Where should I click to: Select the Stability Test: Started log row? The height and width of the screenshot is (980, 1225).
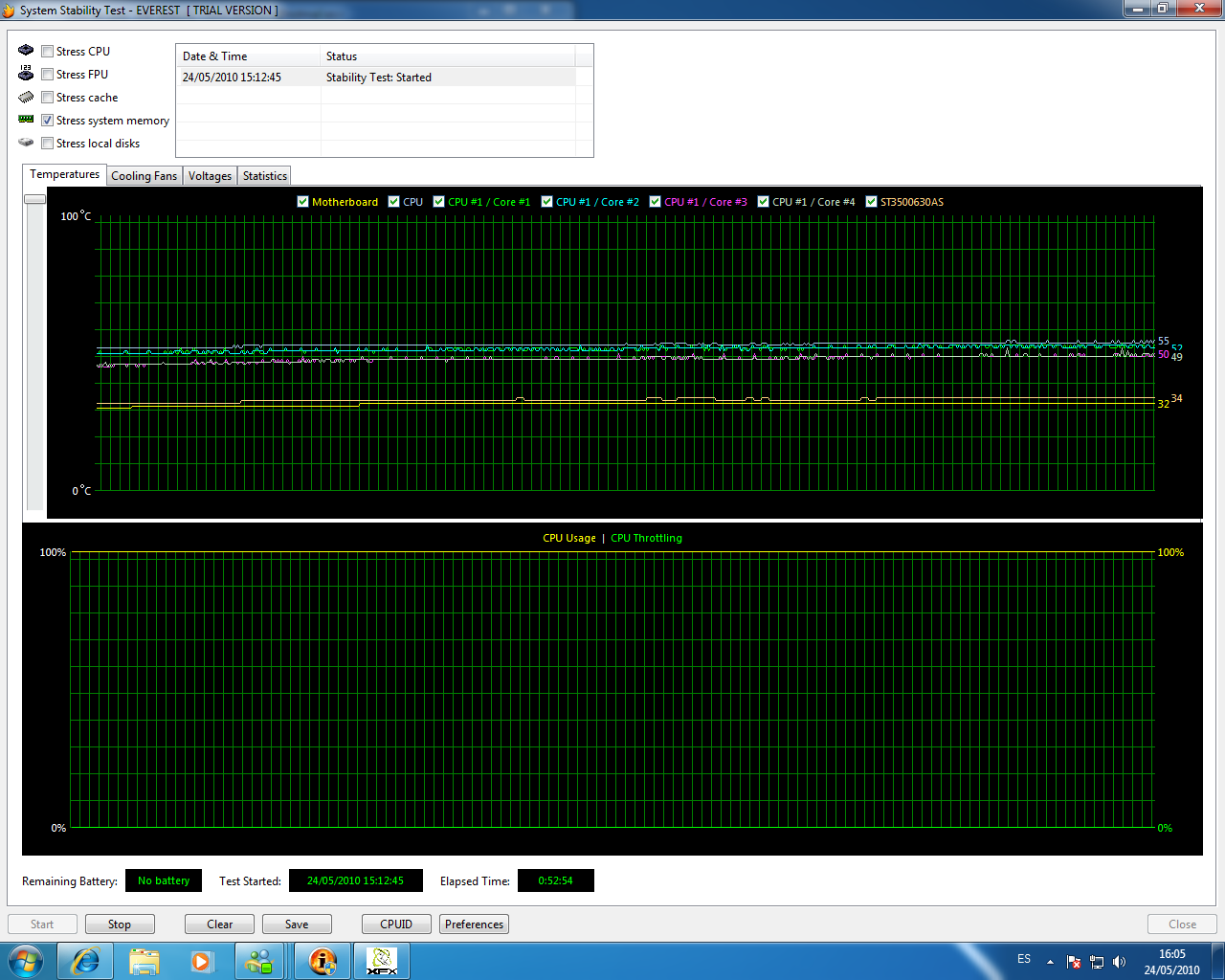pyautogui.click(x=378, y=78)
